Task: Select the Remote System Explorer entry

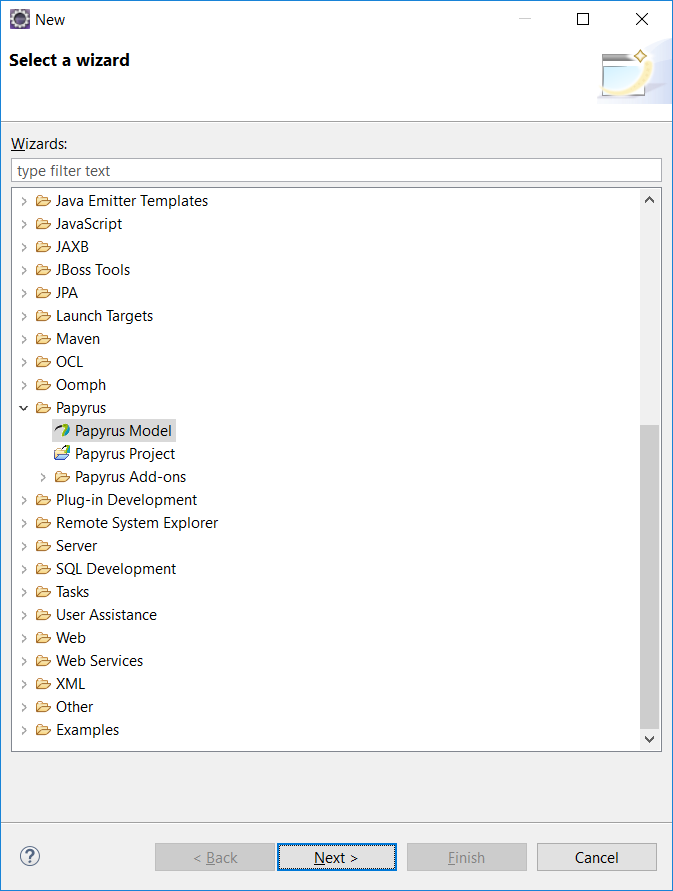Action: click(x=136, y=523)
